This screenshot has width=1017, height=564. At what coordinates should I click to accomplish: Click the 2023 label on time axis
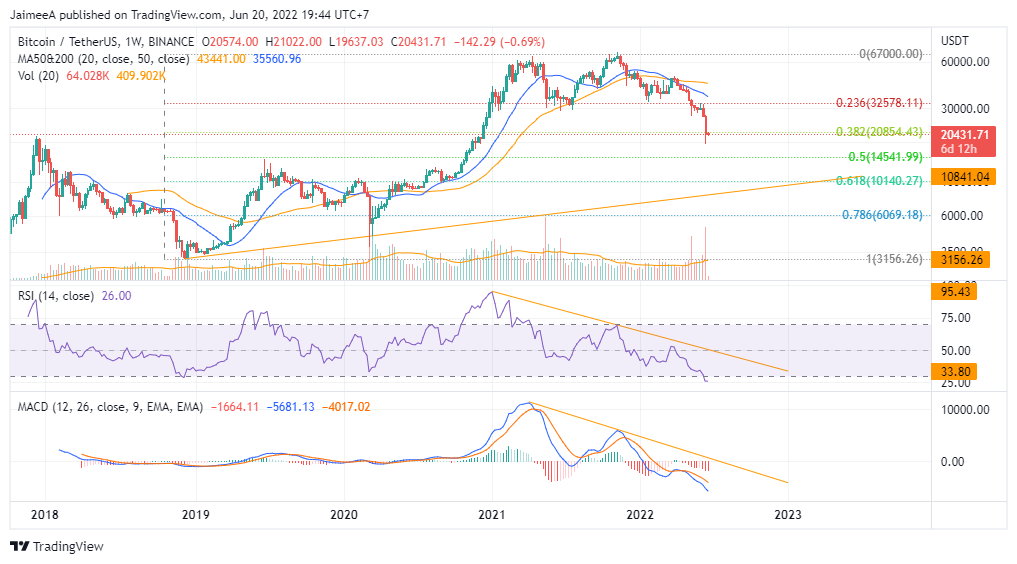788,515
